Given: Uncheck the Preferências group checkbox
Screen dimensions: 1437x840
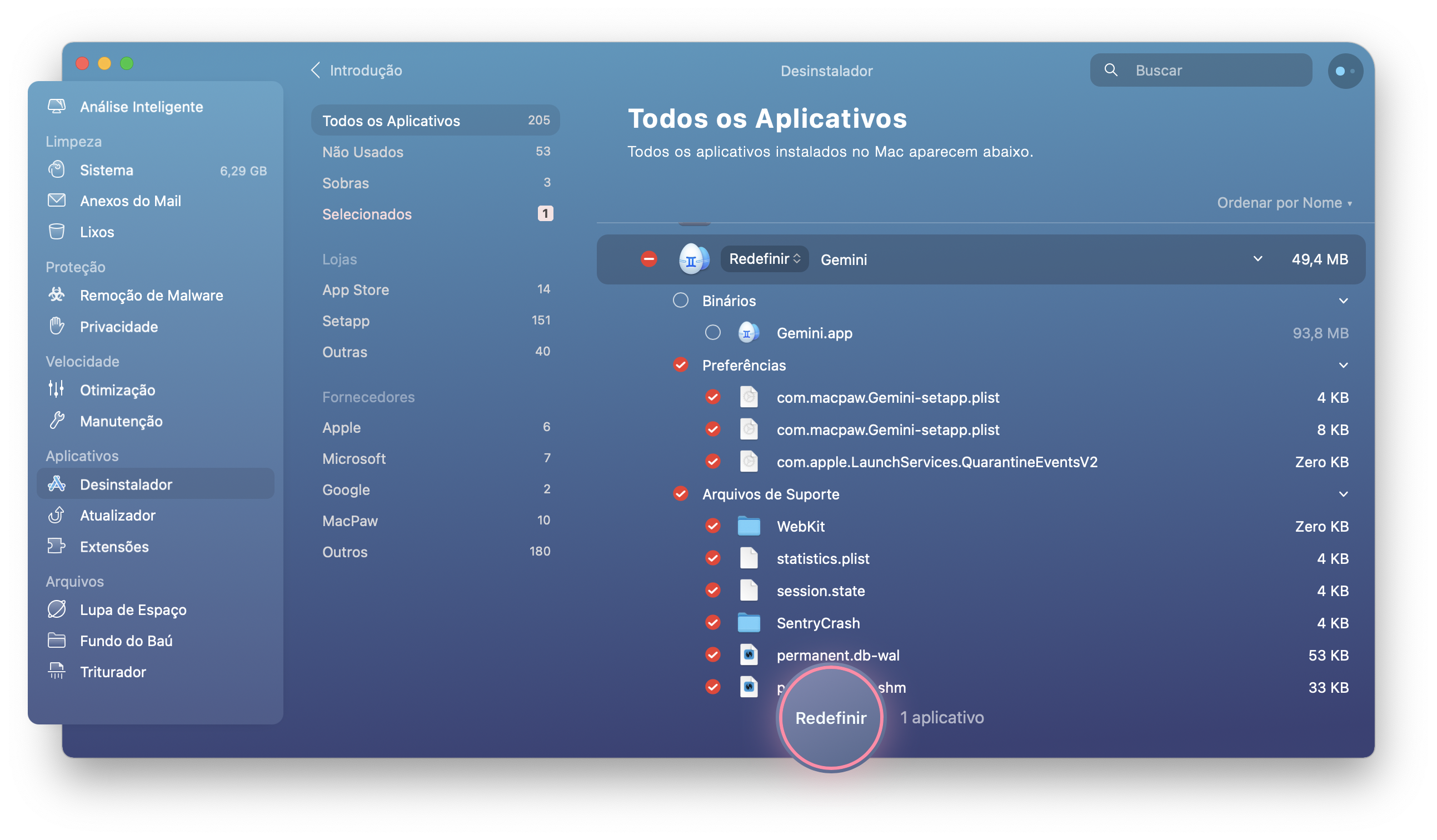Looking at the screenshot, I should 680,364.
